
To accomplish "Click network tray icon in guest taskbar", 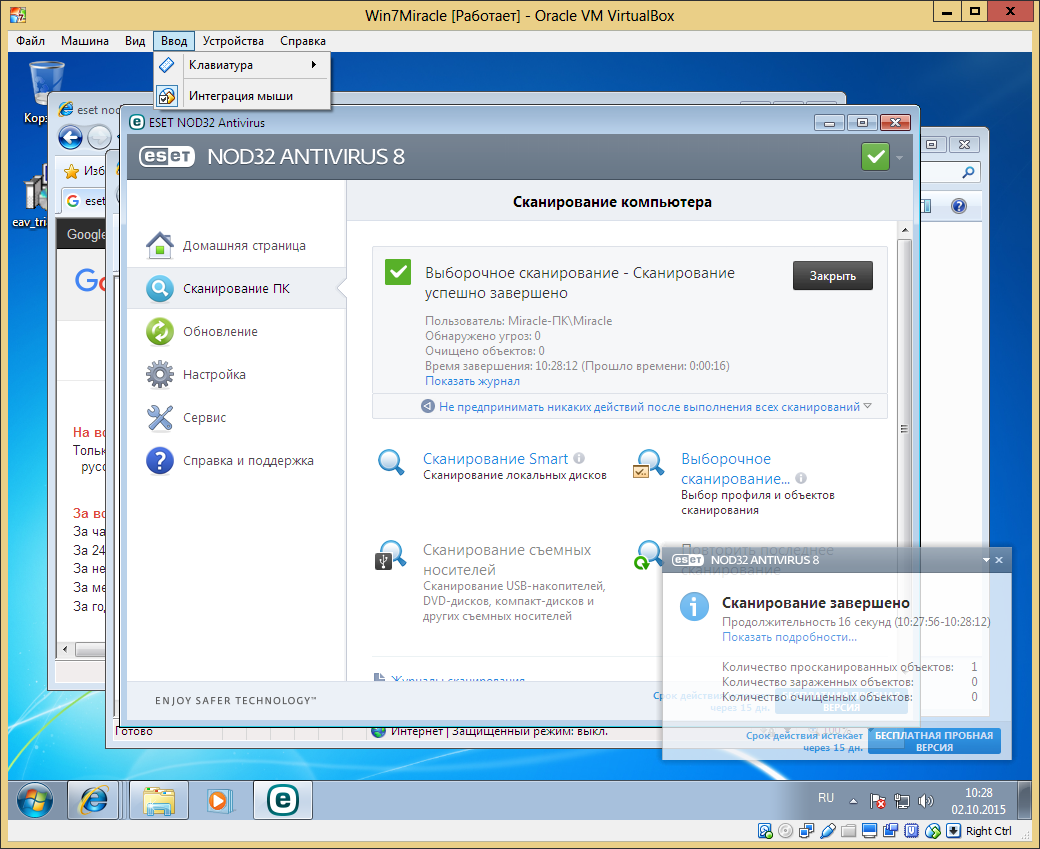I will tap(901, 801).
